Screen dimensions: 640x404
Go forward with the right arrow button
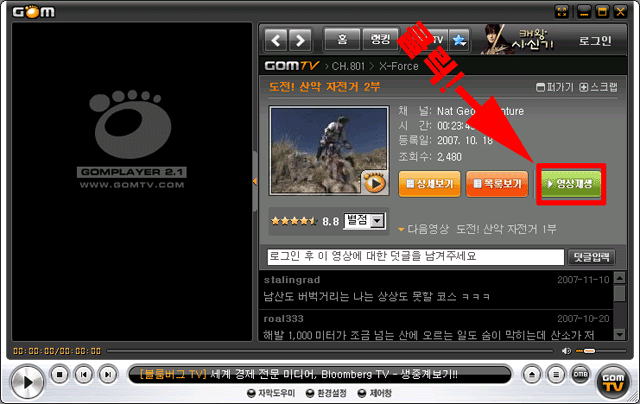coord(299,41)
